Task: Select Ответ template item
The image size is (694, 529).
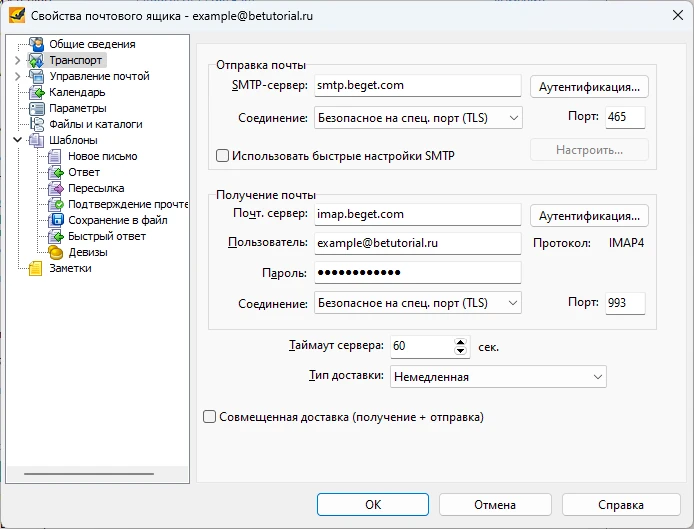Action: pyautogui.click(x=84, y=172)
